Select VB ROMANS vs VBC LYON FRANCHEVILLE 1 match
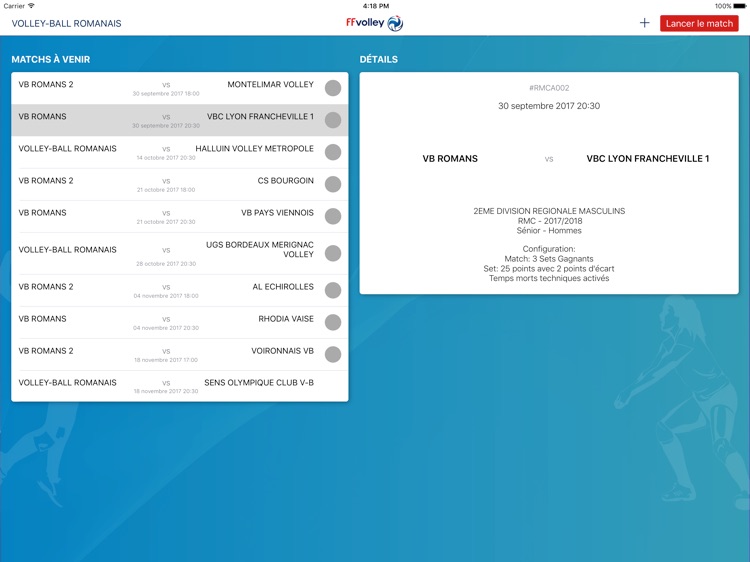The width and height of the screenshot is (750, 562). click(180, 120)
